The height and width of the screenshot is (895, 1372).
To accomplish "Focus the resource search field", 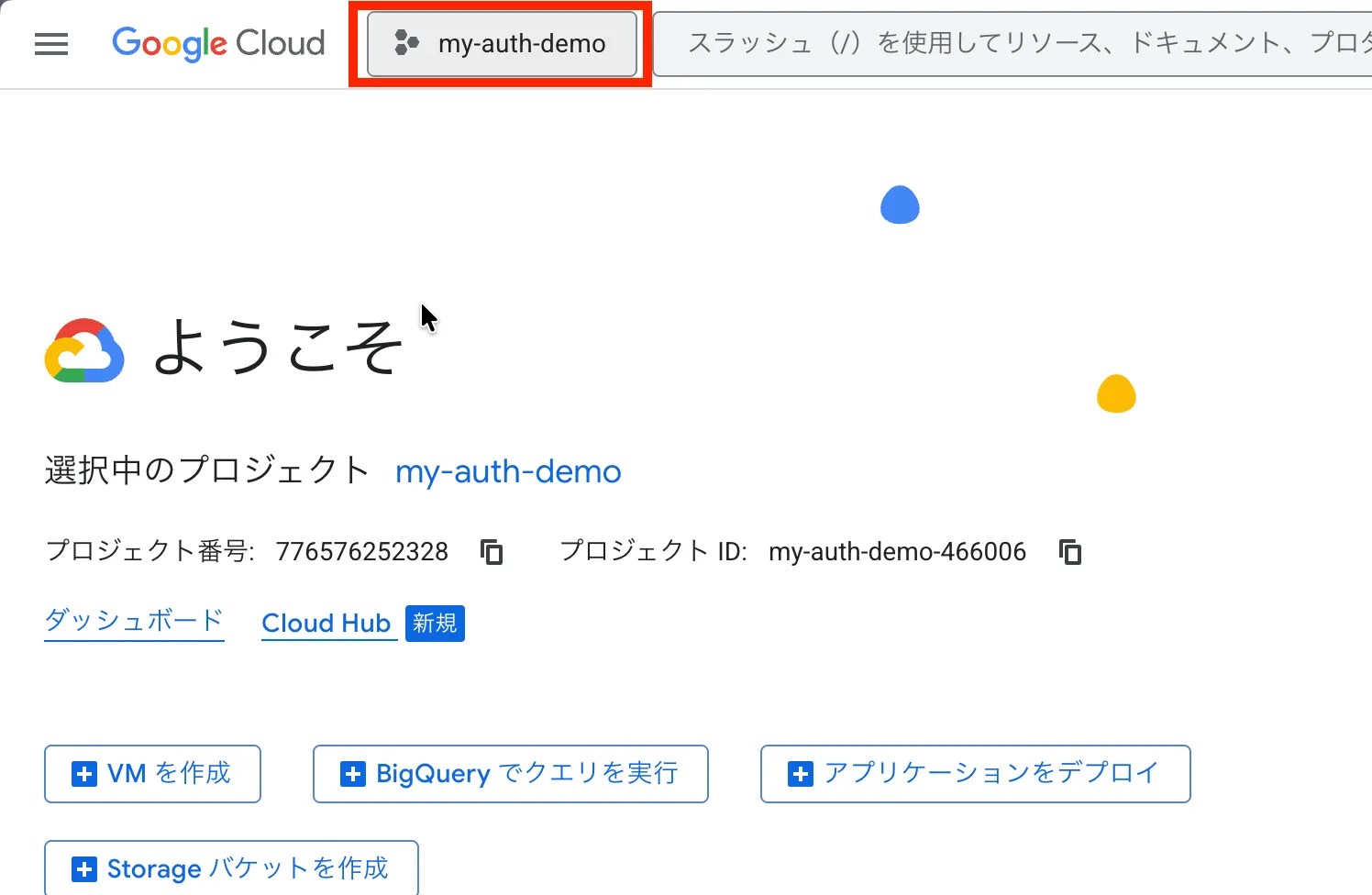I will pyautogui.click(x=1012, y=44).
